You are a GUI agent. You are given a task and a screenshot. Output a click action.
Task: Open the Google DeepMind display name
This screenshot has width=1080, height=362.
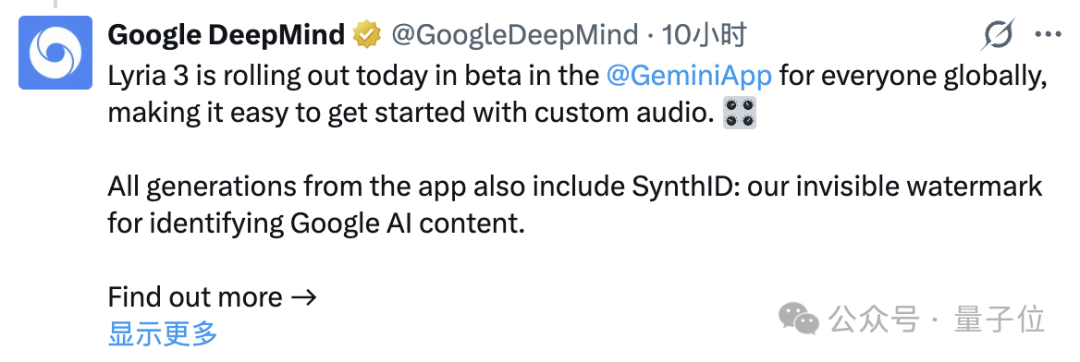[227, 34]
